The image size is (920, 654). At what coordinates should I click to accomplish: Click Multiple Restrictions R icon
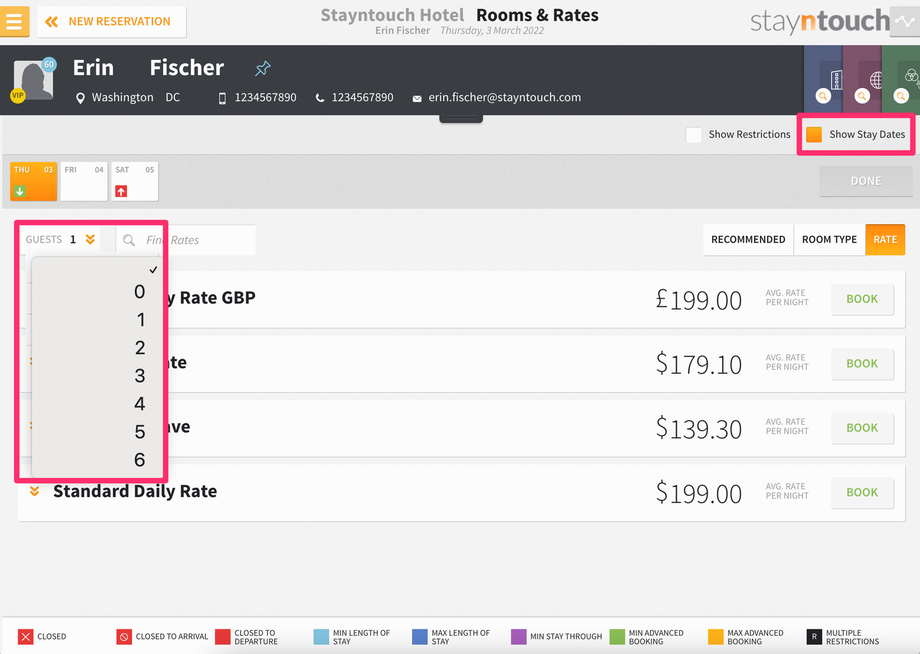814,636
